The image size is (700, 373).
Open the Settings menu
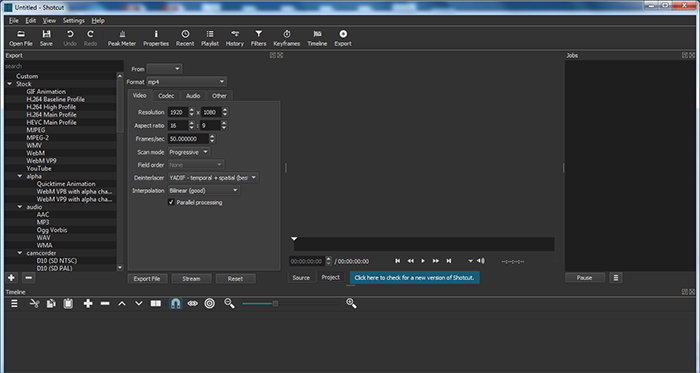(x=73, y=21)
